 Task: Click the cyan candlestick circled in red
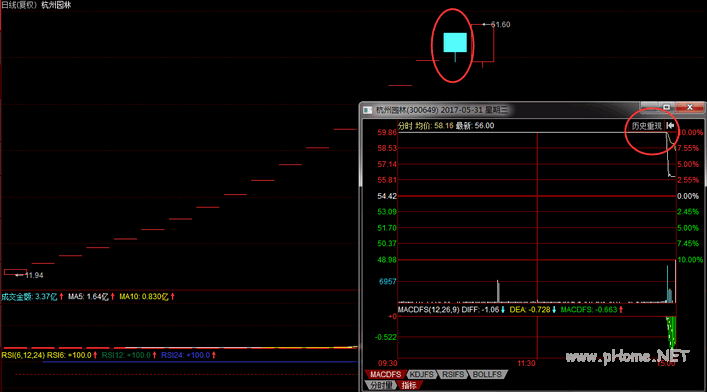pos(455,42)
